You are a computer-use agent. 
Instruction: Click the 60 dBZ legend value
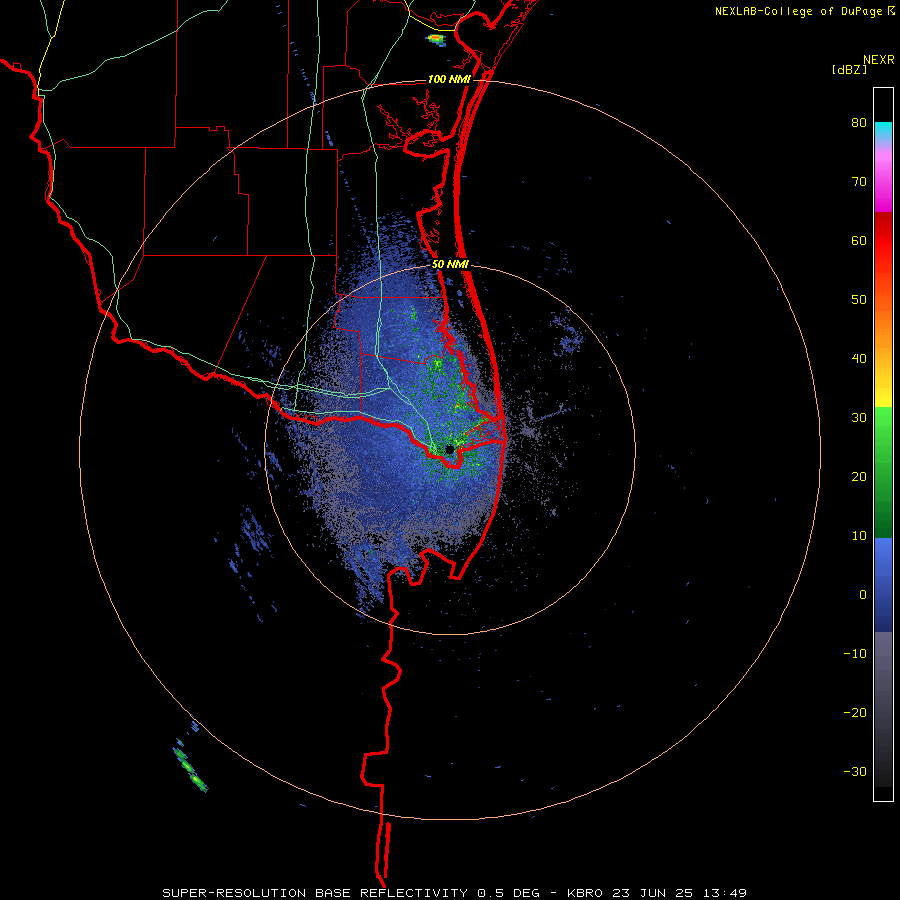click(859, 240)
